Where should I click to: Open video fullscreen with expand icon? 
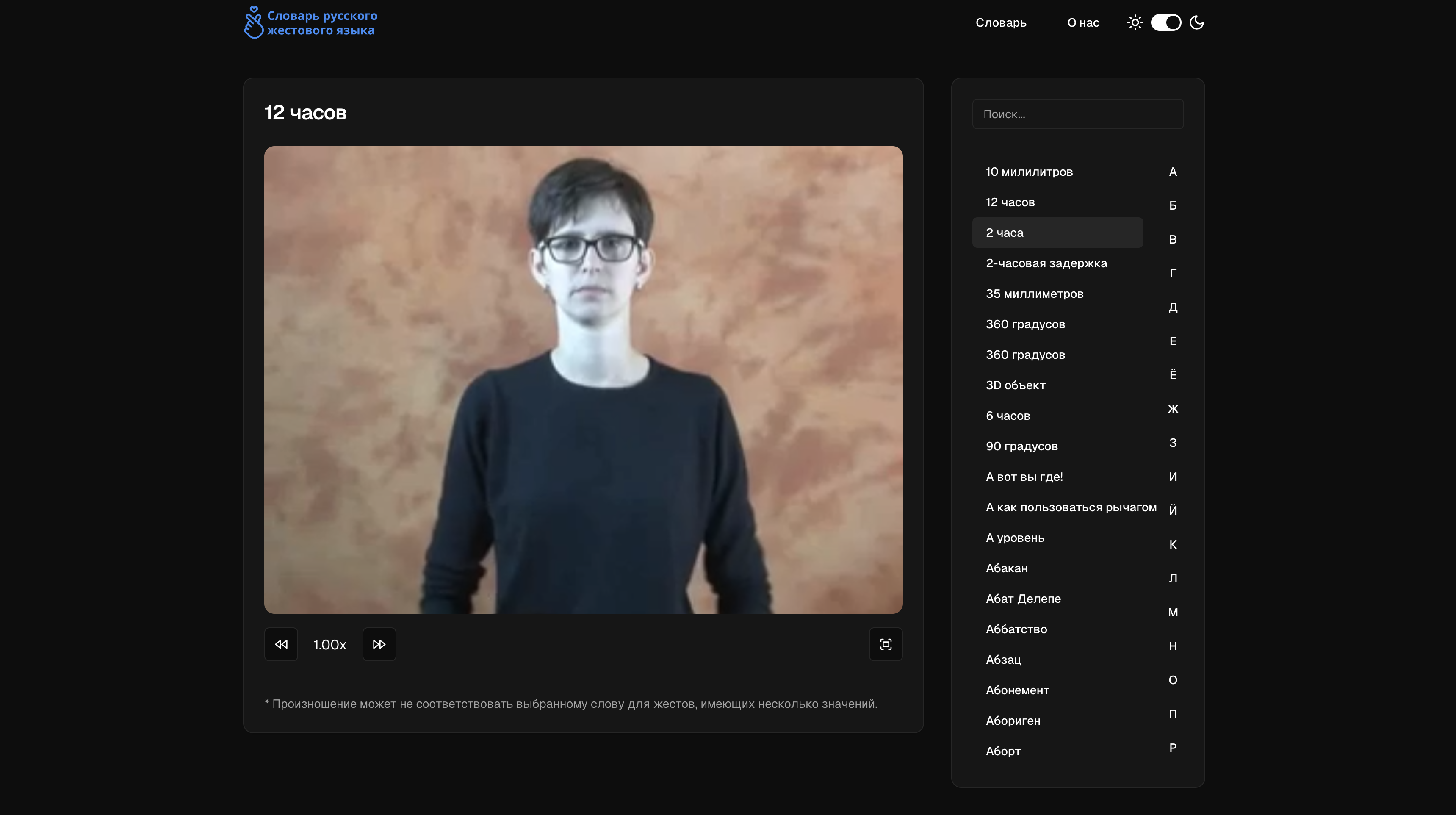click(x=885, y=644)
